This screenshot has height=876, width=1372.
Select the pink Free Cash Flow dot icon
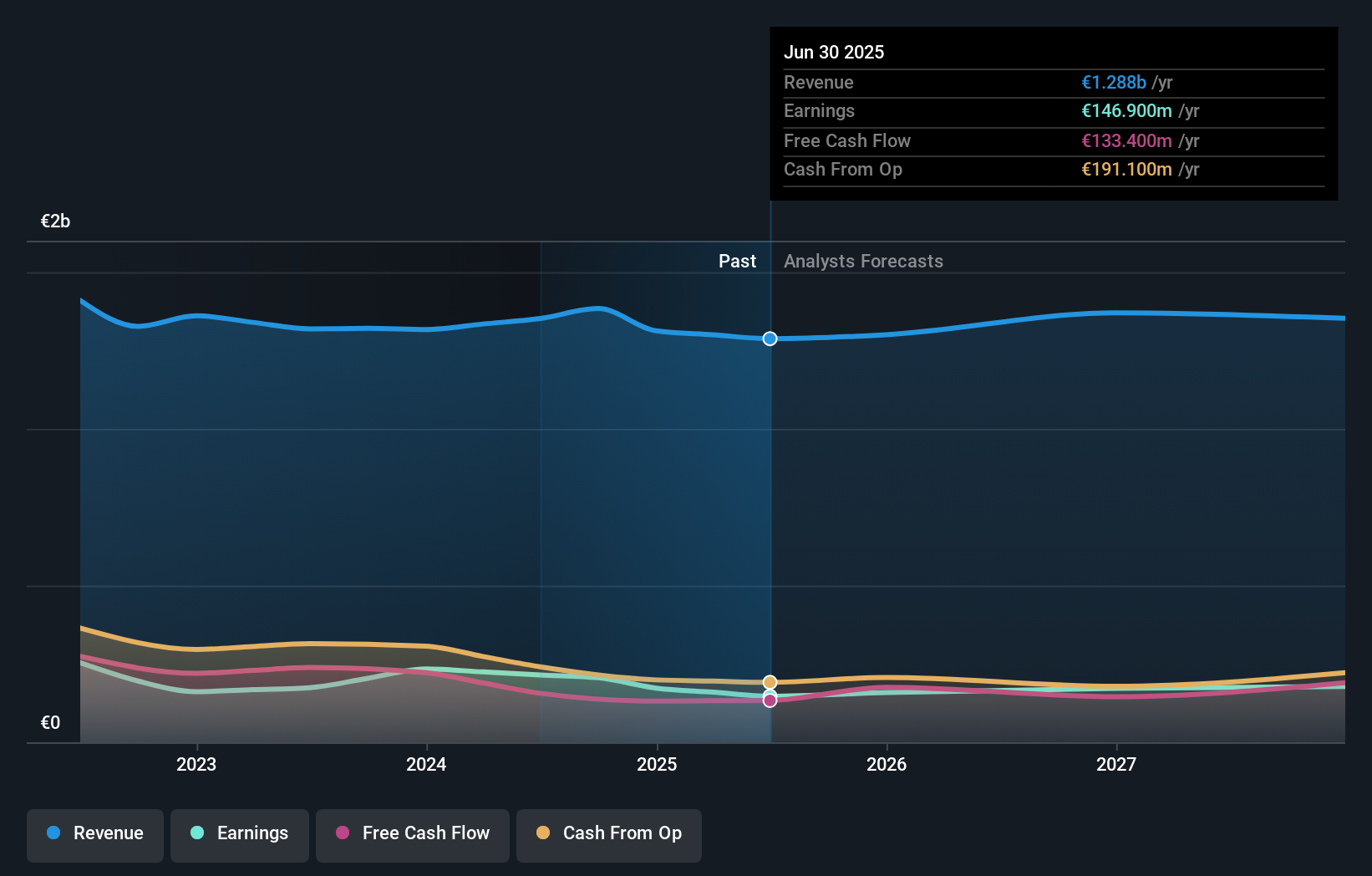(x=343, y=833)
